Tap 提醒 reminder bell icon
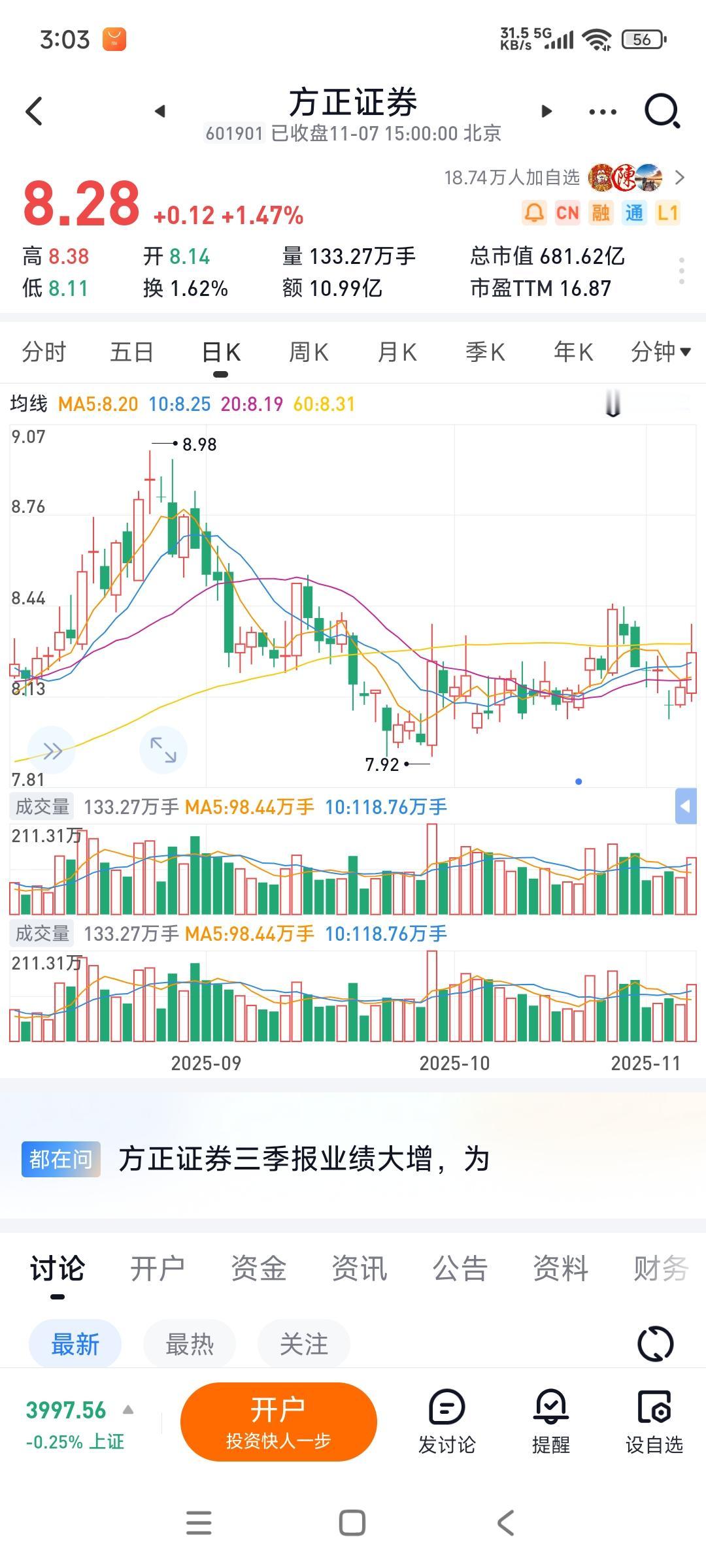Screen dimensions: 706x1568 551,1422
